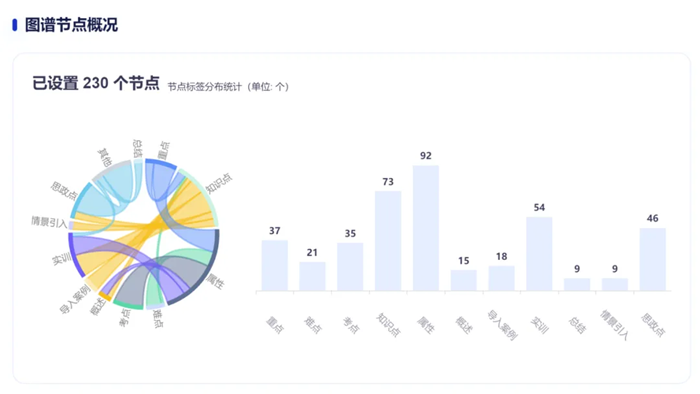Select the 思政点 bar showing 46

tap(652, 259)
